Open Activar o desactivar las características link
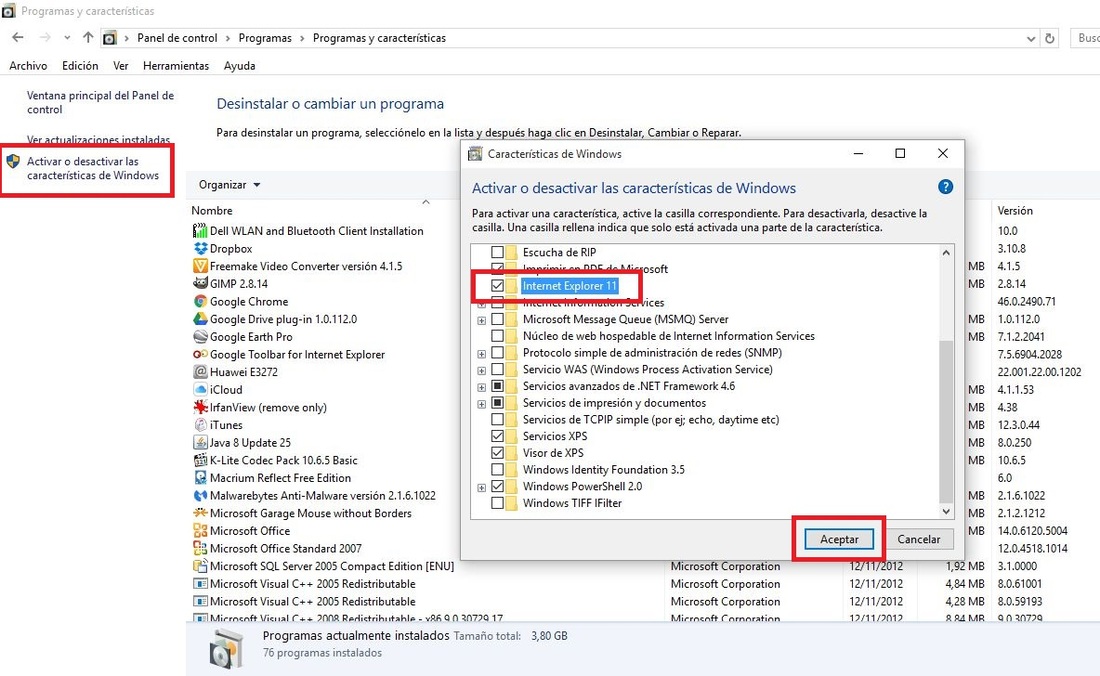 coord(93,168)
